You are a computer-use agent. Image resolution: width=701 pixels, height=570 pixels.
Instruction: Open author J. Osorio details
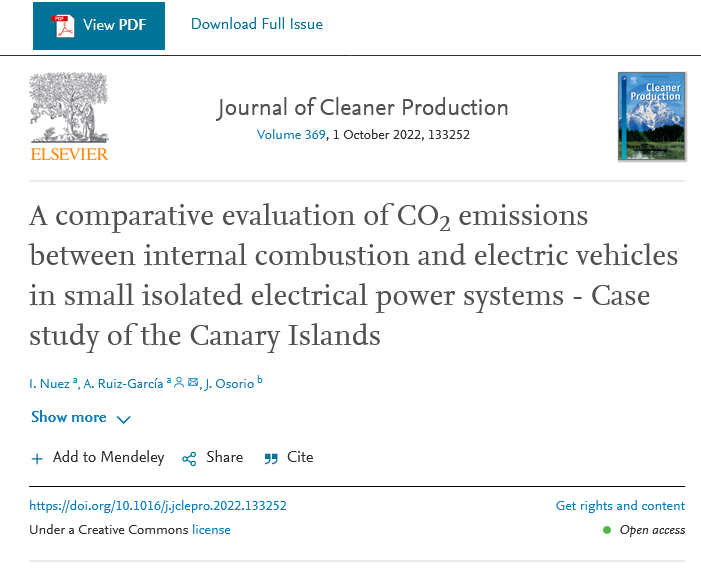click(229, 385)
